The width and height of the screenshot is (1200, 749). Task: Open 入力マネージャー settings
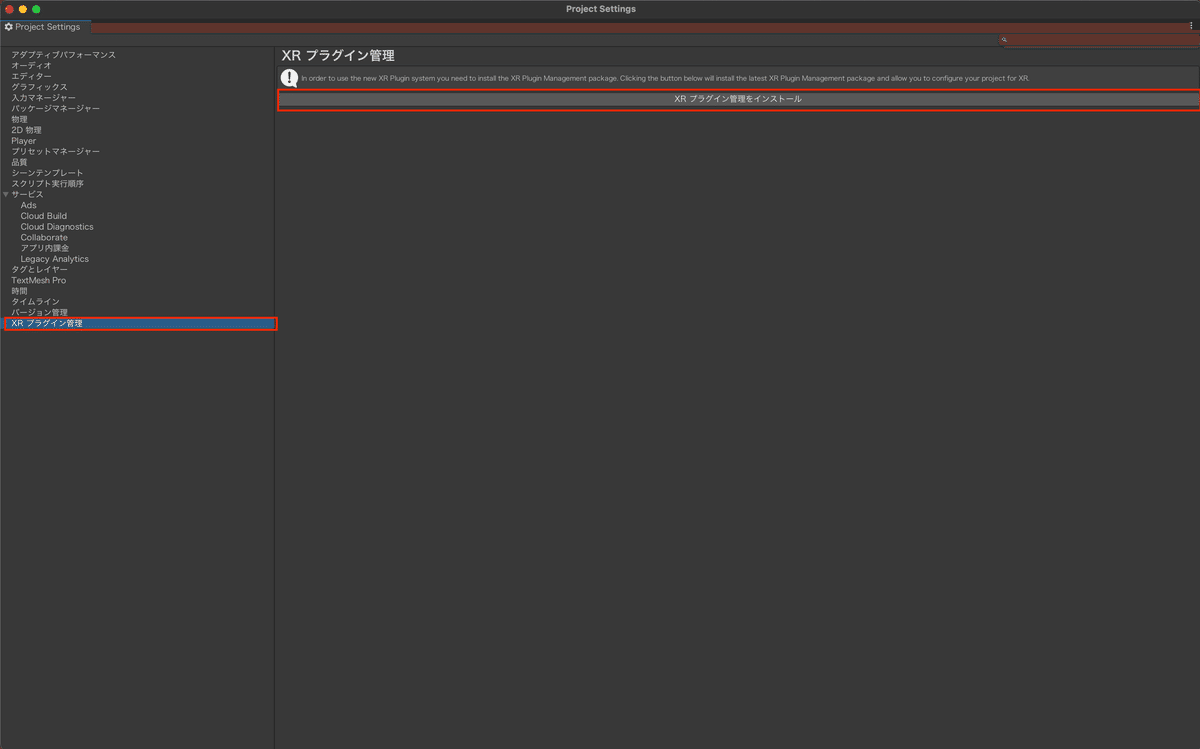(x=43, y=98)
